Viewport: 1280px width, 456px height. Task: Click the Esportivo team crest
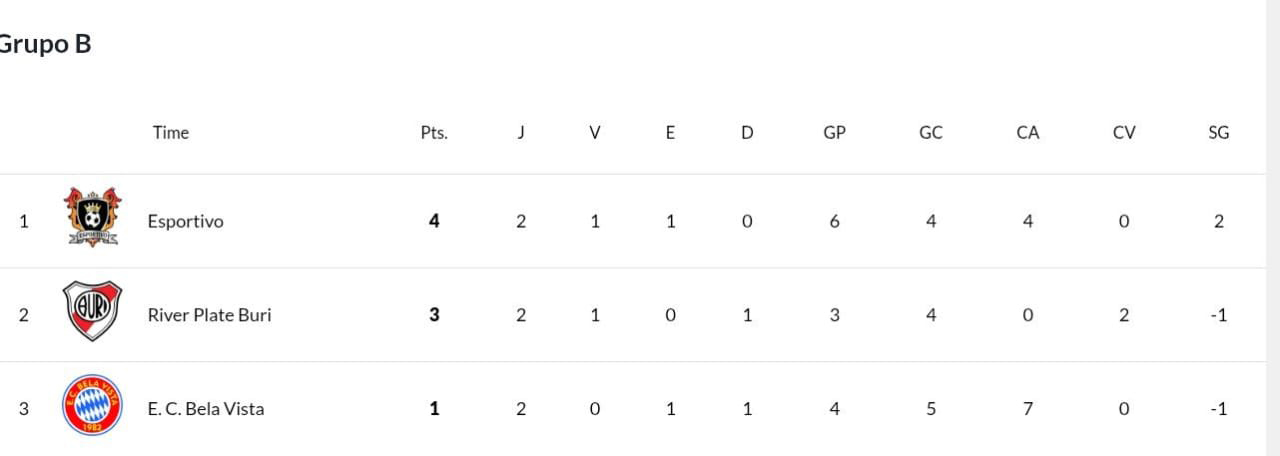pos(92,217)
